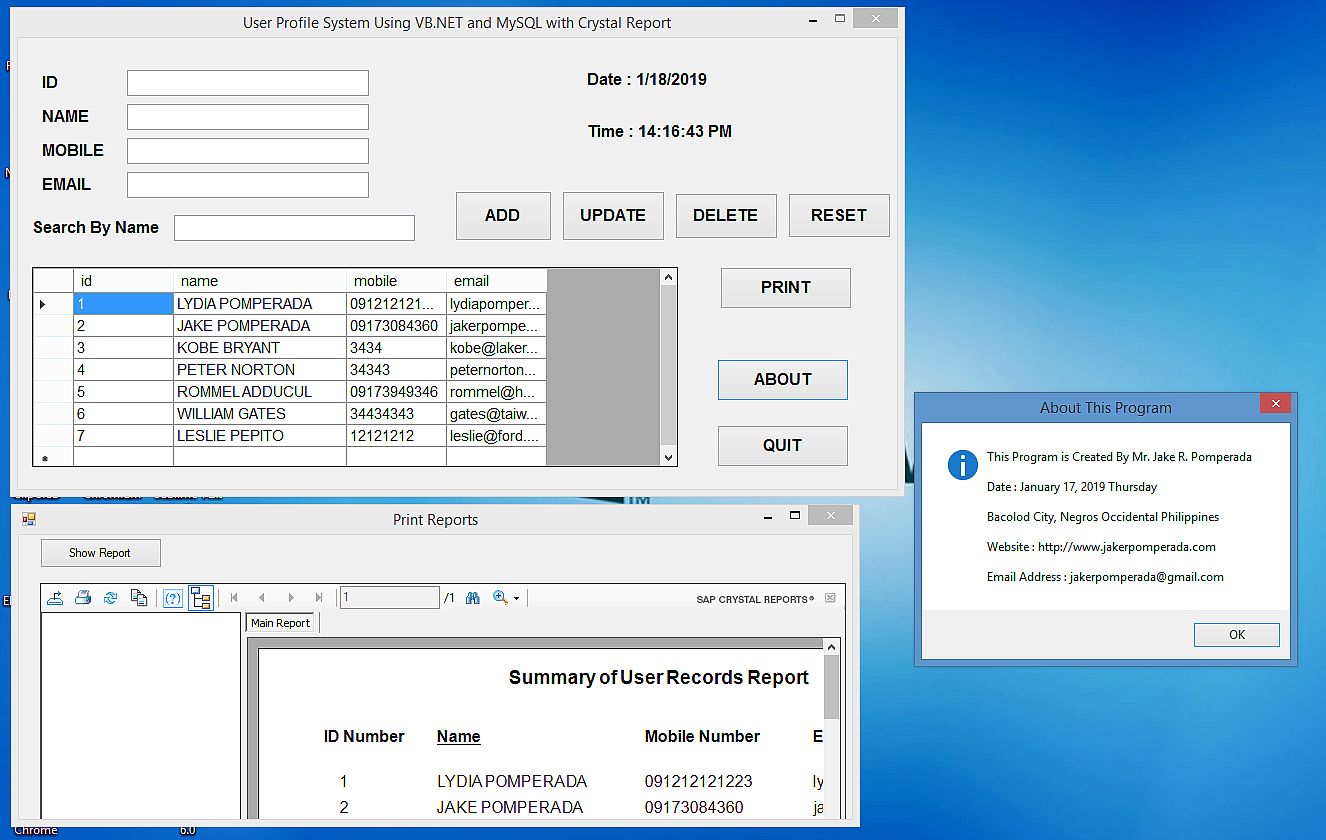Advance to the next report page
Viewport: 1326px width, 840px height.
coord(291,597)
